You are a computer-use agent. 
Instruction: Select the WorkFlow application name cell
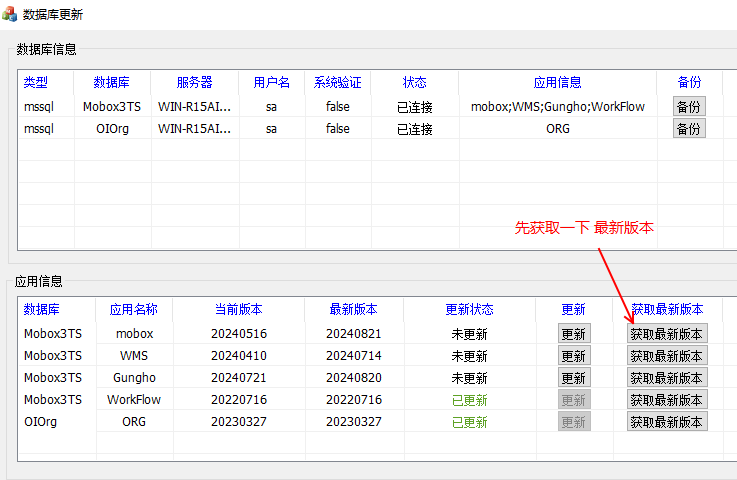(134, 400)
